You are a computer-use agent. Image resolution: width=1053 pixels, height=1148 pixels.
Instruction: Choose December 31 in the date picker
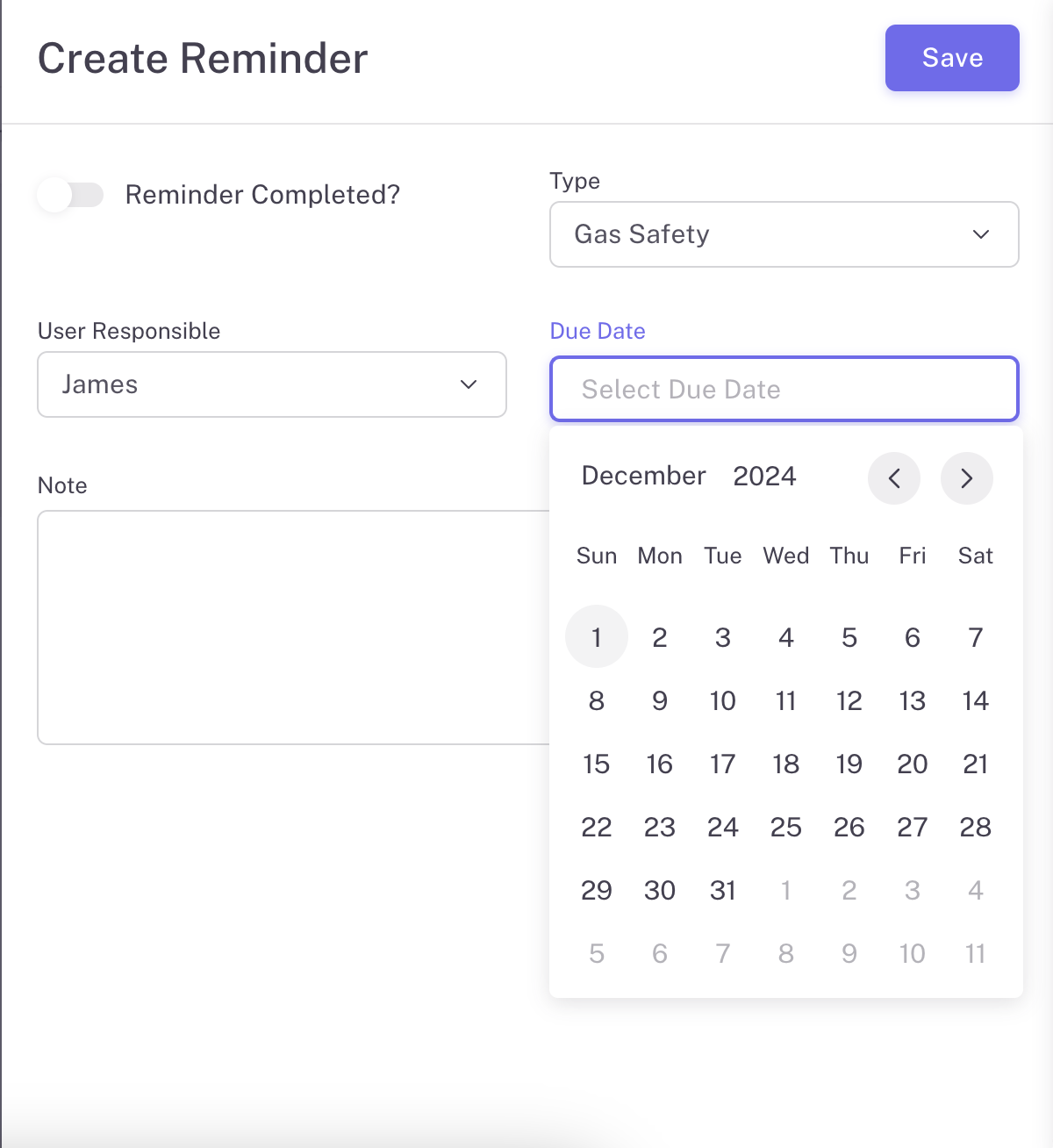point(723,890)
